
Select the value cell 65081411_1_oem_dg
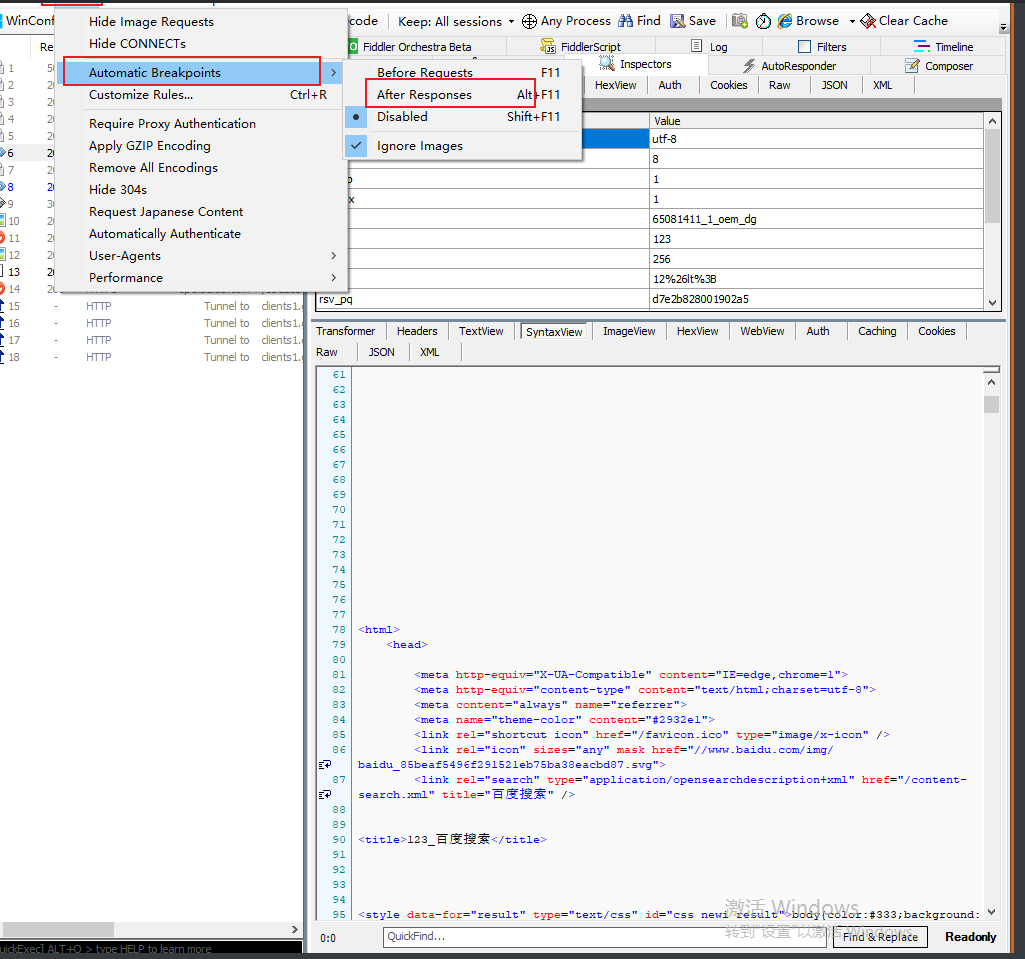coord(816,219)
